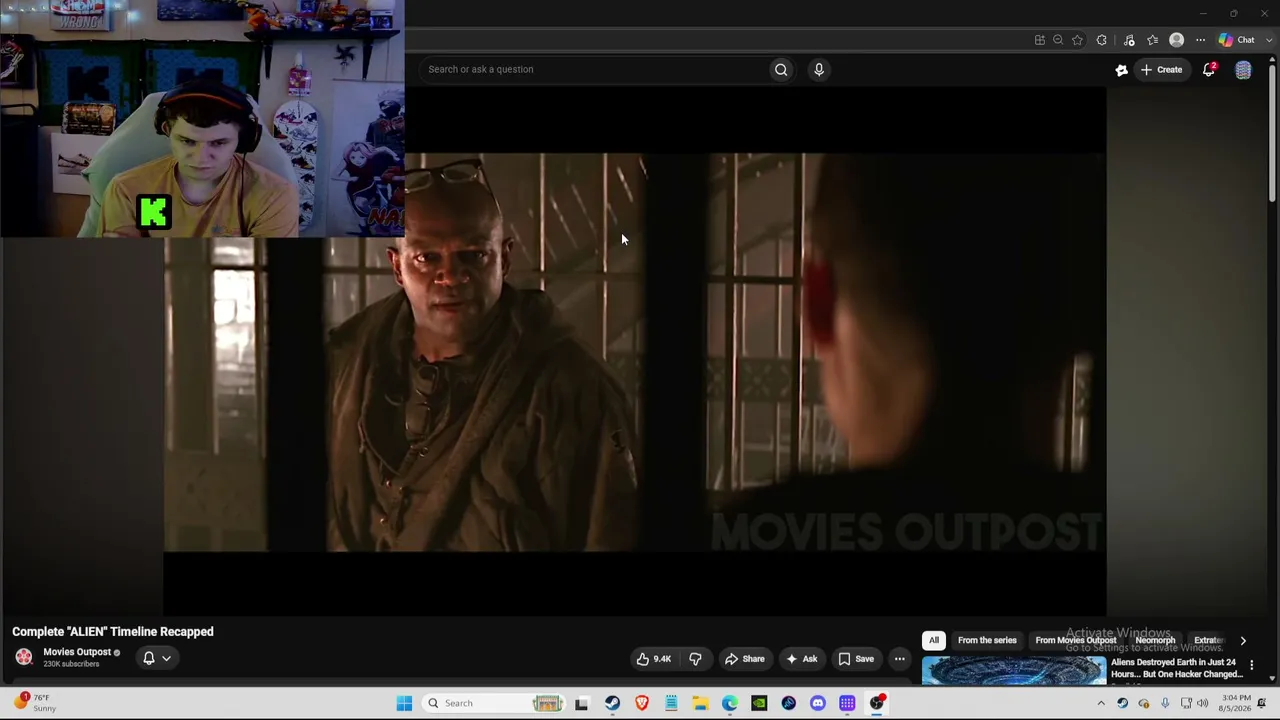1280x720 pixels.
Task: Favorite this page with the star icon
Action: [x=1077, y=40]
